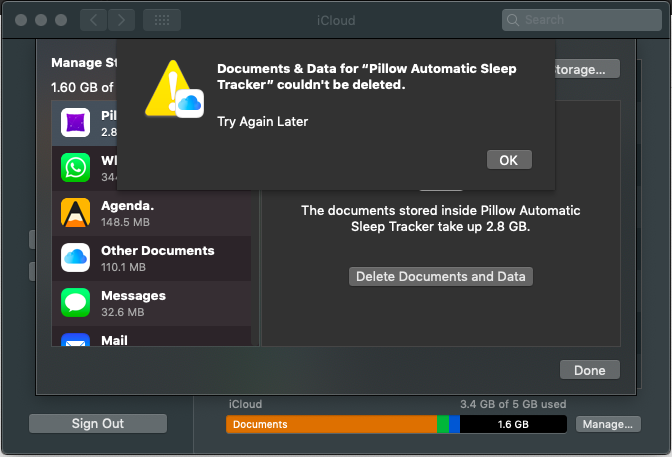Show all preferences with the grid icon
Viewport: 672px width, 457px height.
coord(162,20)
